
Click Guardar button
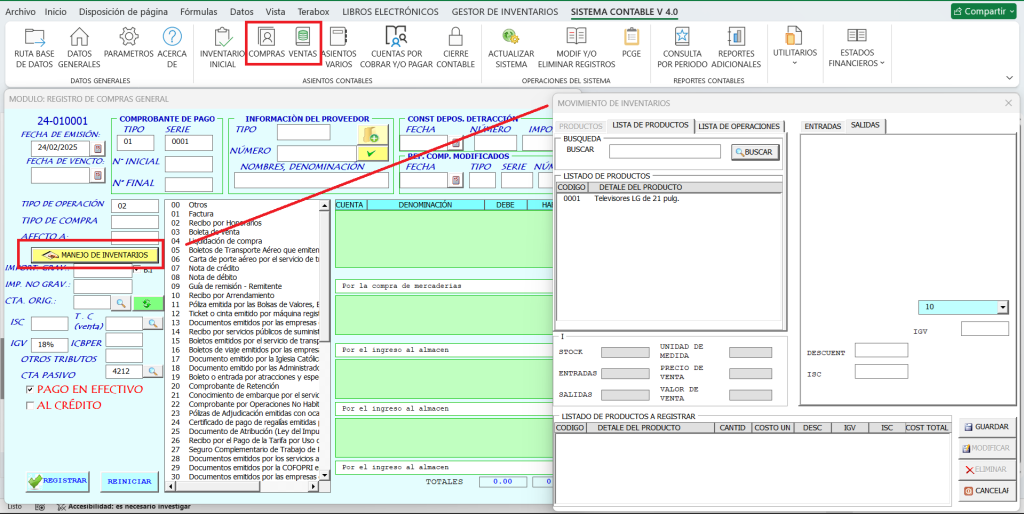click(x=987, y=427)
